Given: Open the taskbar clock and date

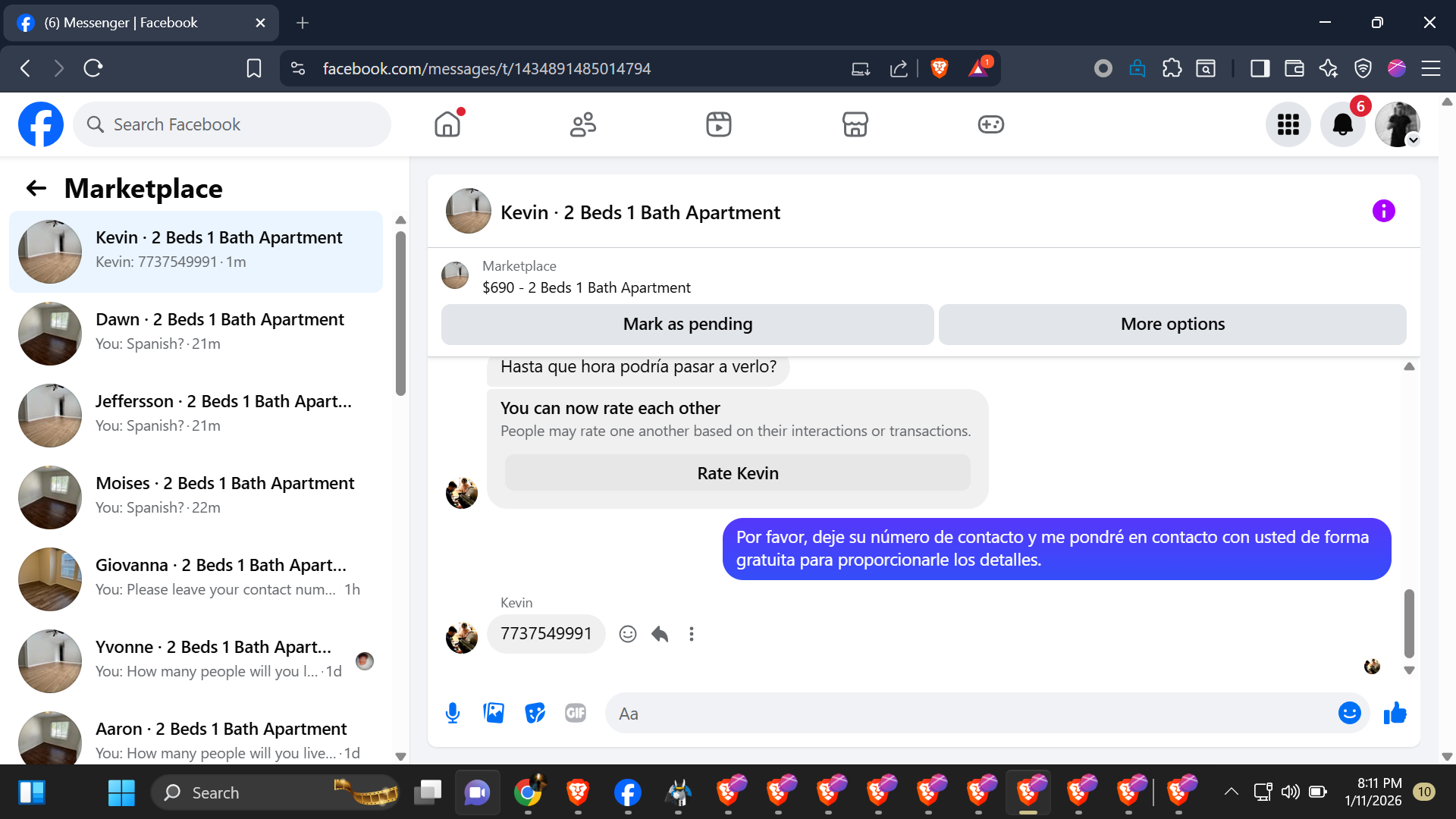Looking at the screenshot, I should (1373, 792).
